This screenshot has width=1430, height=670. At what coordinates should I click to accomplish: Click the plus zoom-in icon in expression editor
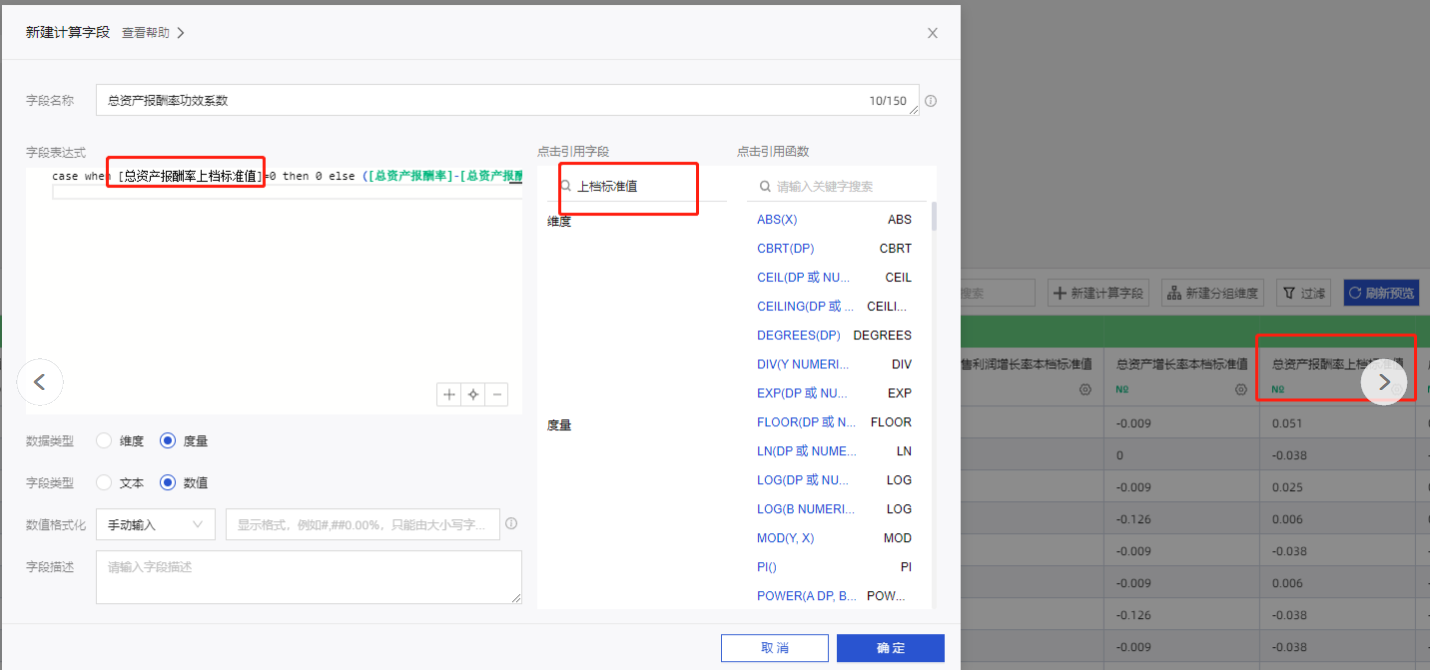pyautogui.click(x=449, y=395)
